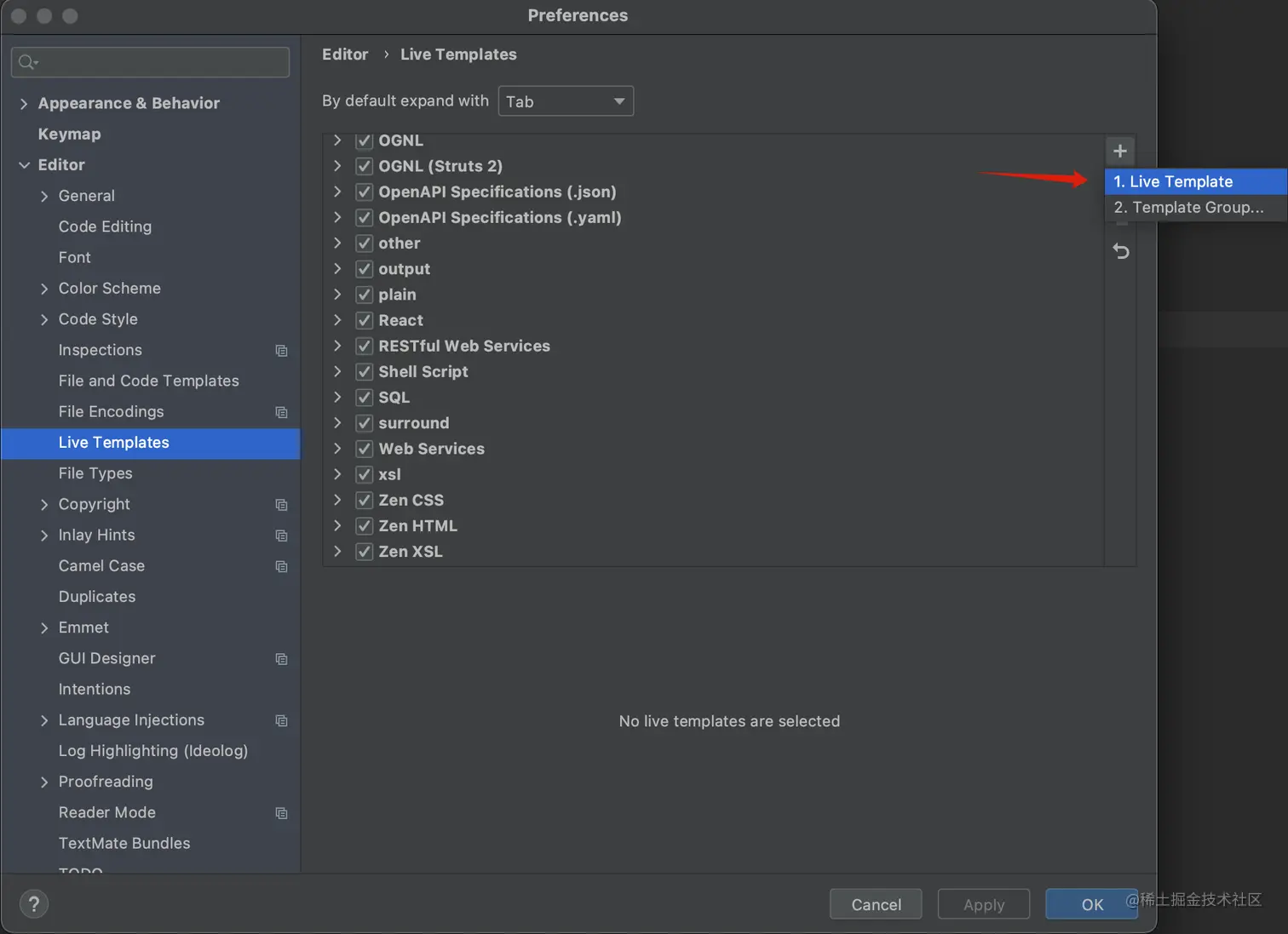The height and width of the screenshot is (934, 1288).
Task: Expand the Zen CSS template group
Action: pos(337,500)
